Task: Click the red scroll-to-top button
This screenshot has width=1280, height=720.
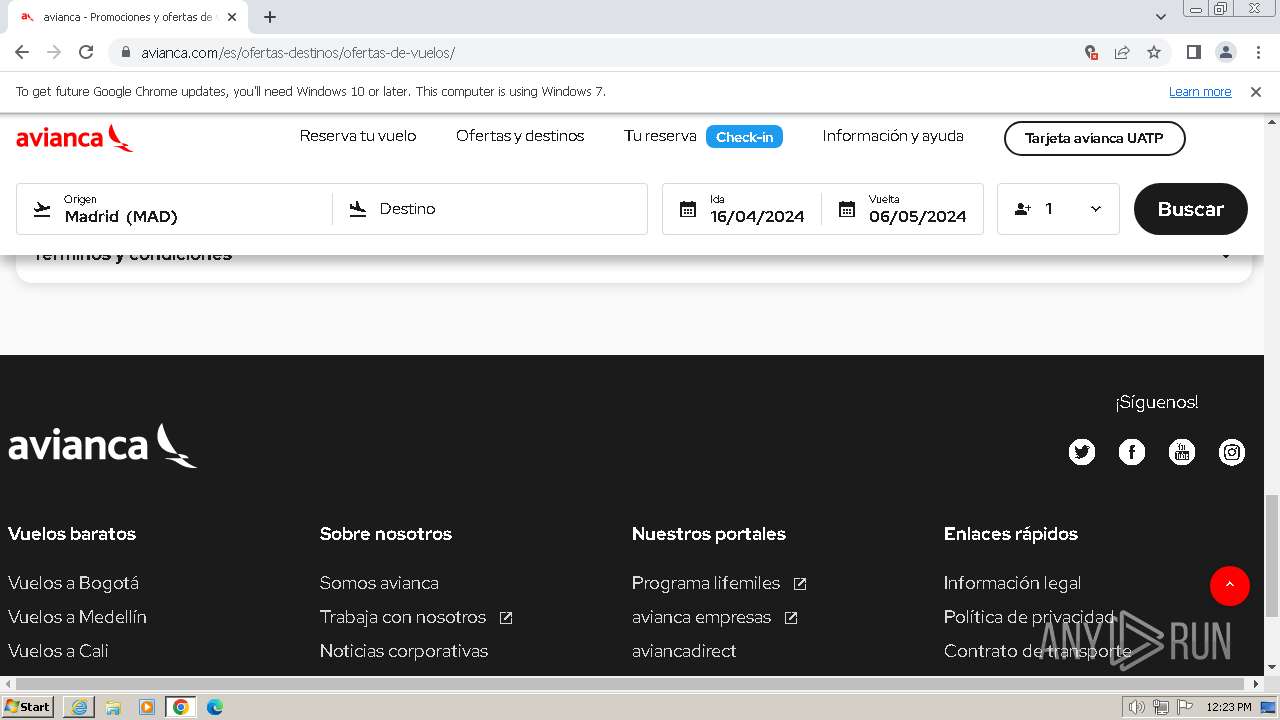Action: pyautogui.click(x=1229, y=586)
